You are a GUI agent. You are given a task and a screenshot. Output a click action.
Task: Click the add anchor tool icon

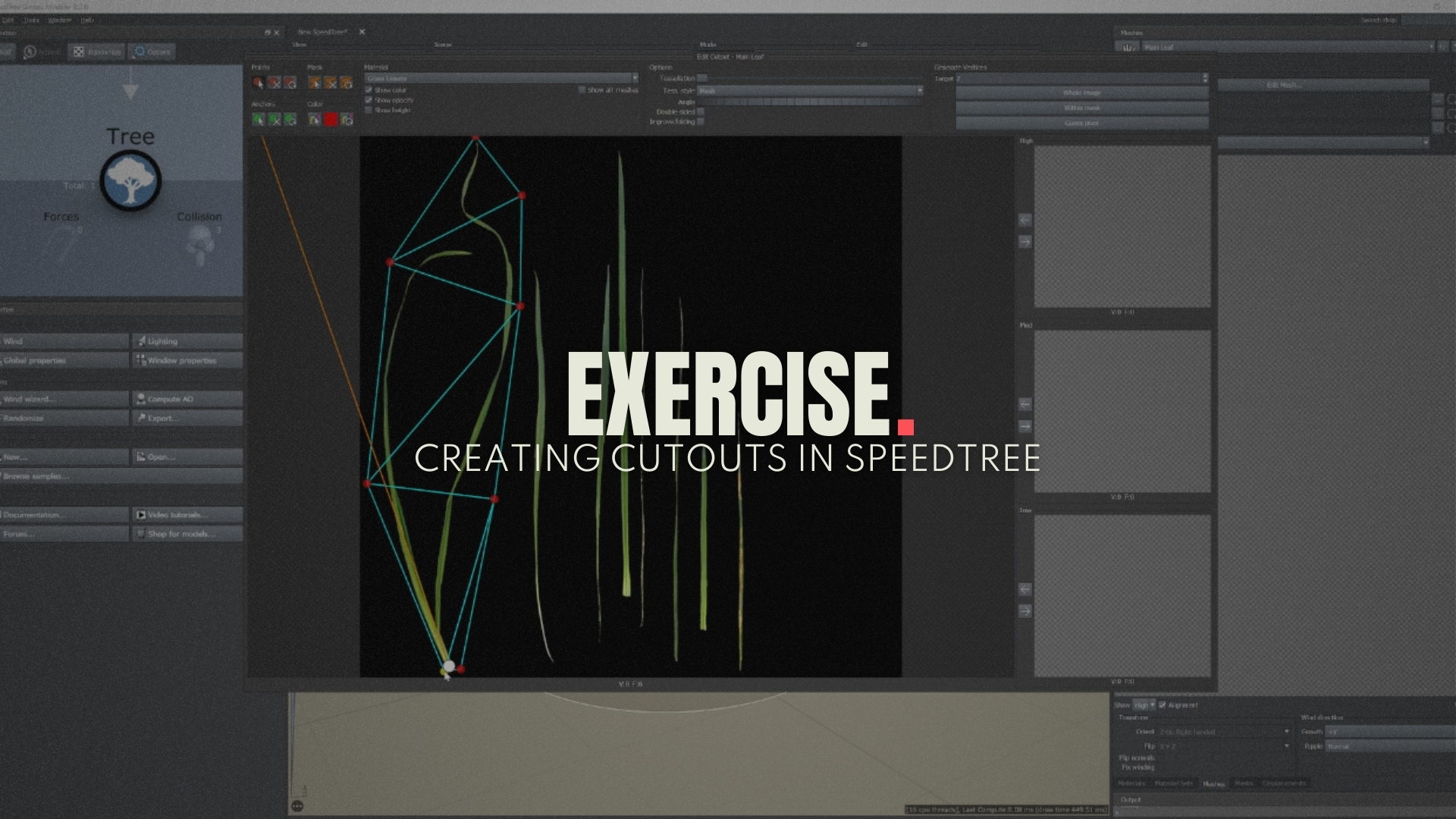259,120
